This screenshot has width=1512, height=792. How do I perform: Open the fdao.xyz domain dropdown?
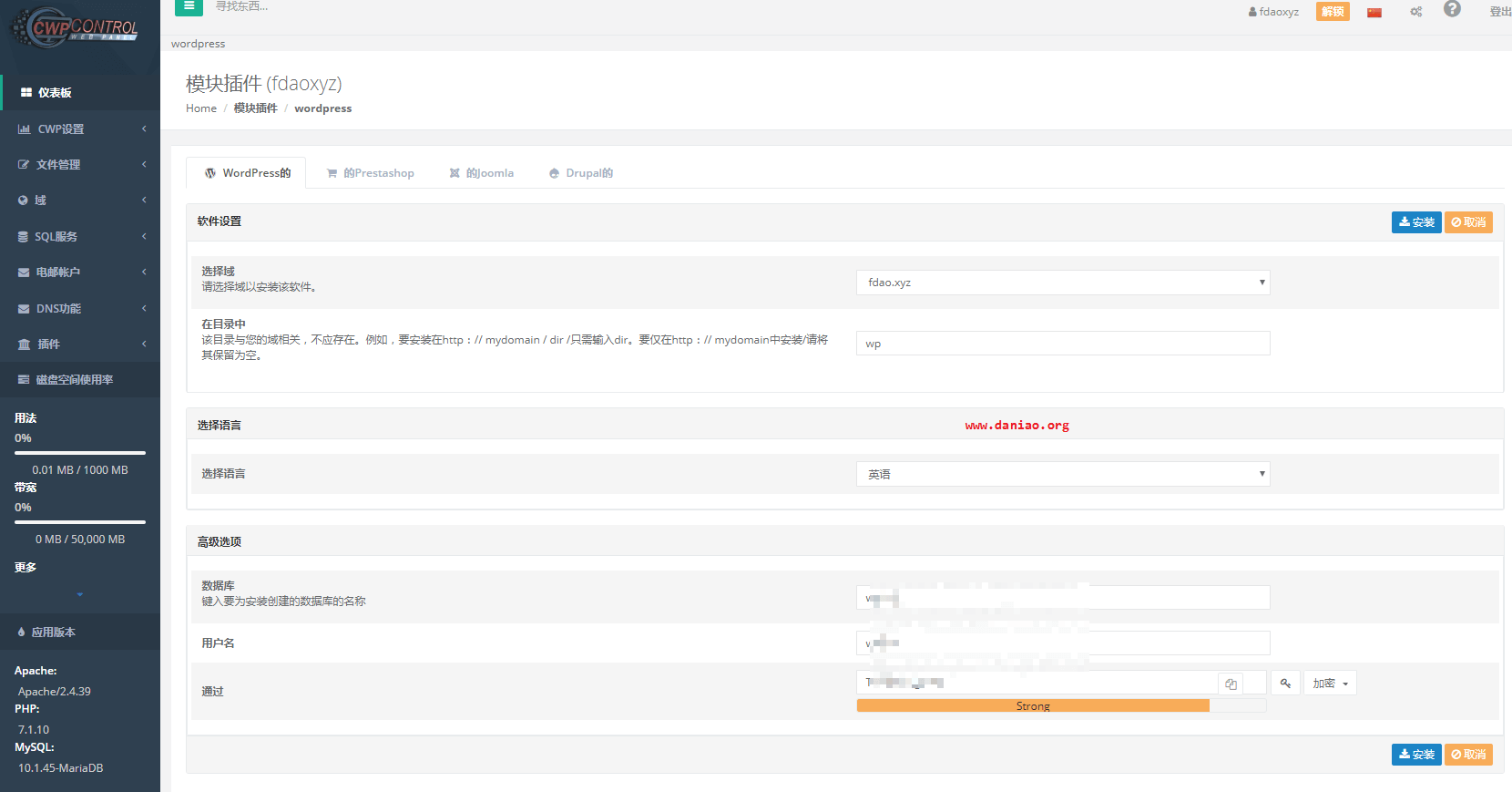1063,283
